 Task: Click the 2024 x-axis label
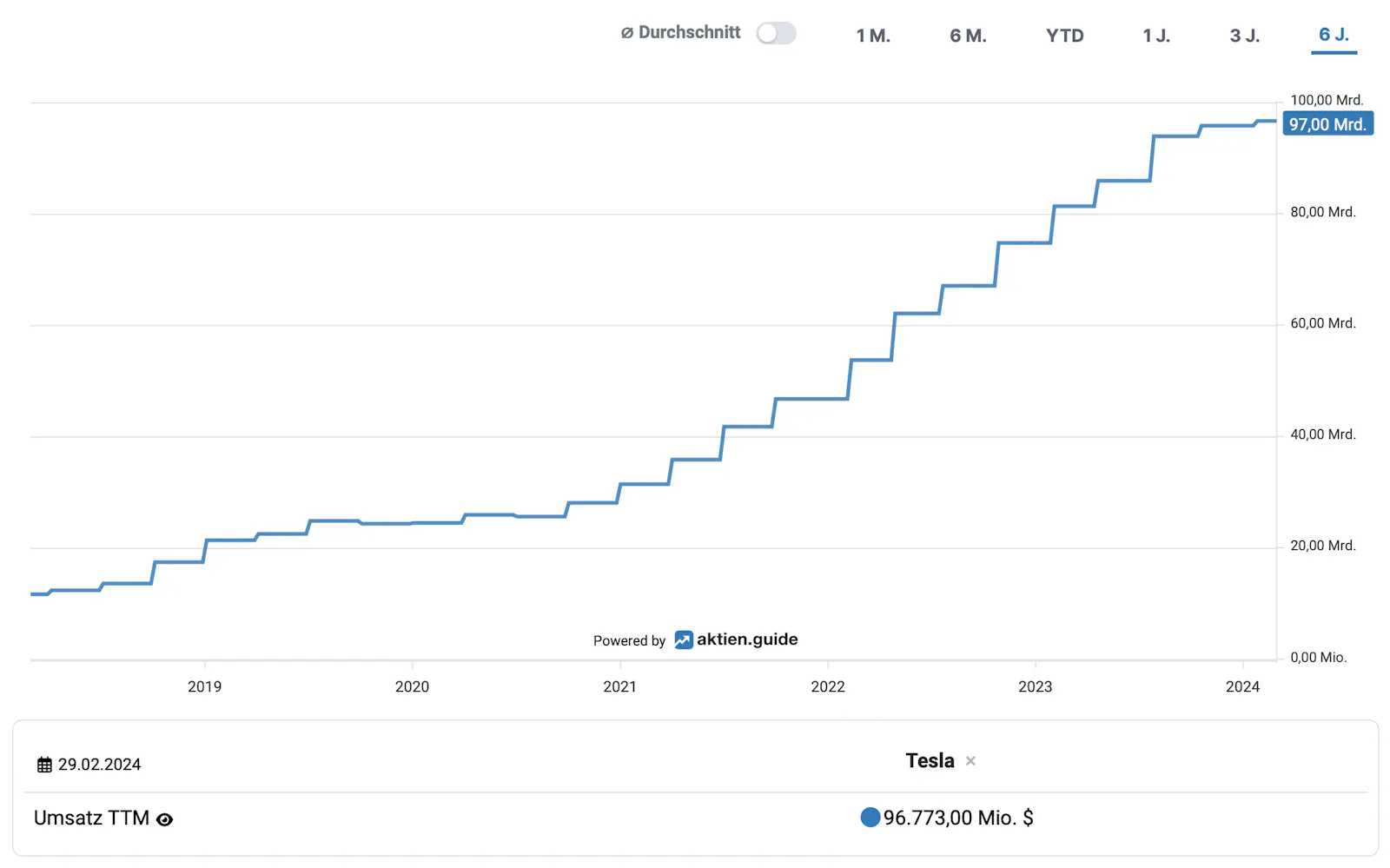1242,686
